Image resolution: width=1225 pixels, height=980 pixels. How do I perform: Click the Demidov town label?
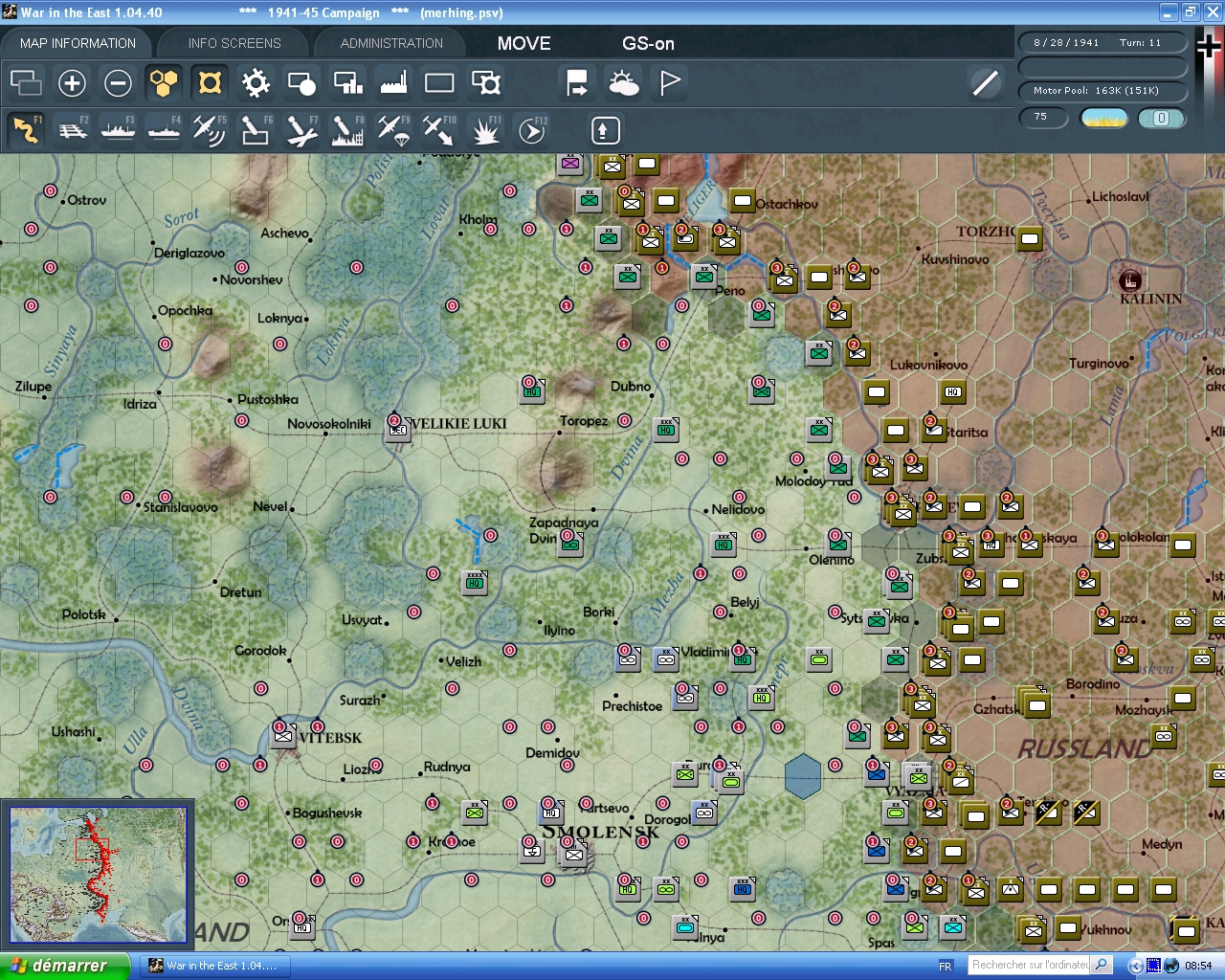tap(552, 753)
